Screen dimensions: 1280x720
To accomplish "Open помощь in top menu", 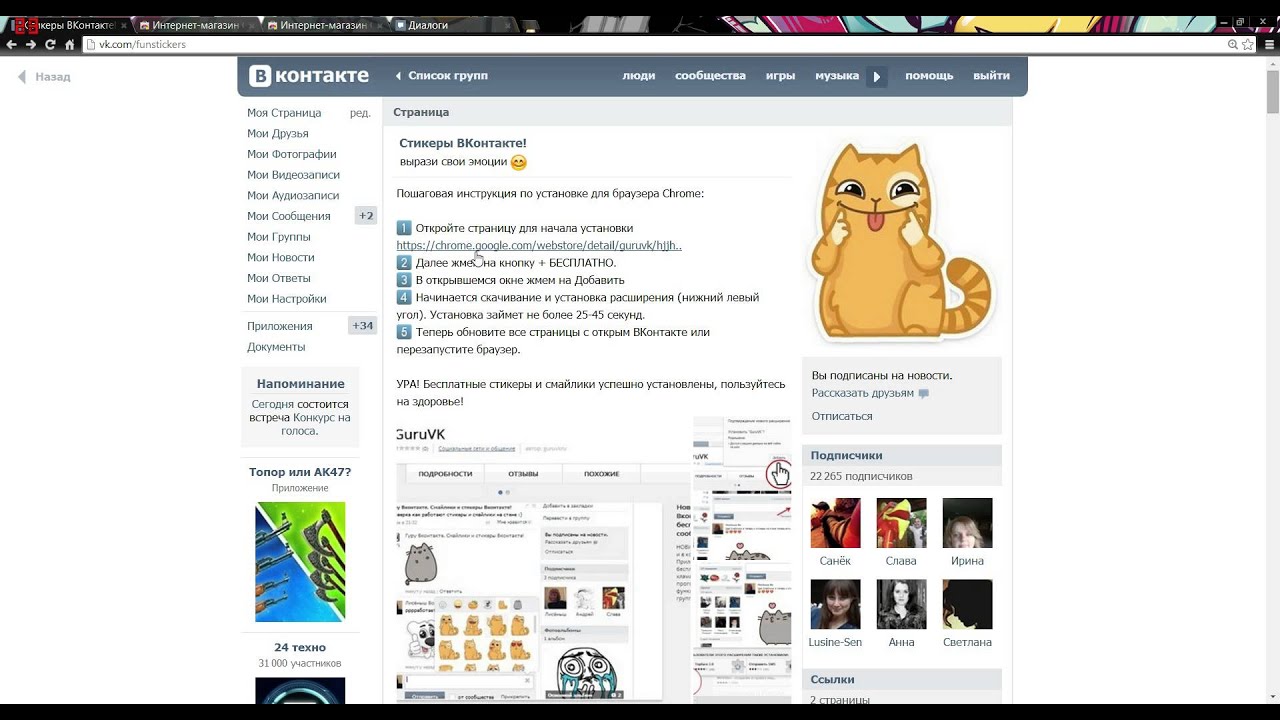I will pyautogui.click(x=929, y=76).
